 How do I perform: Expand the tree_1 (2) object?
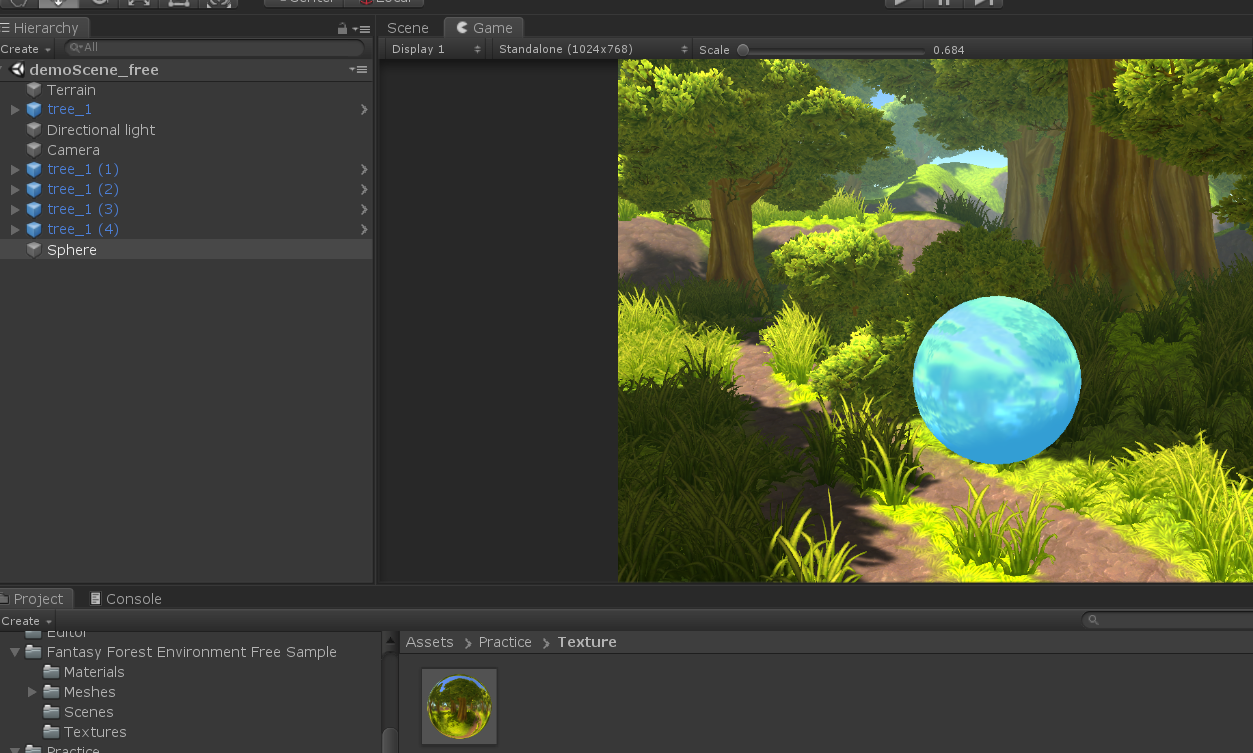15,189
